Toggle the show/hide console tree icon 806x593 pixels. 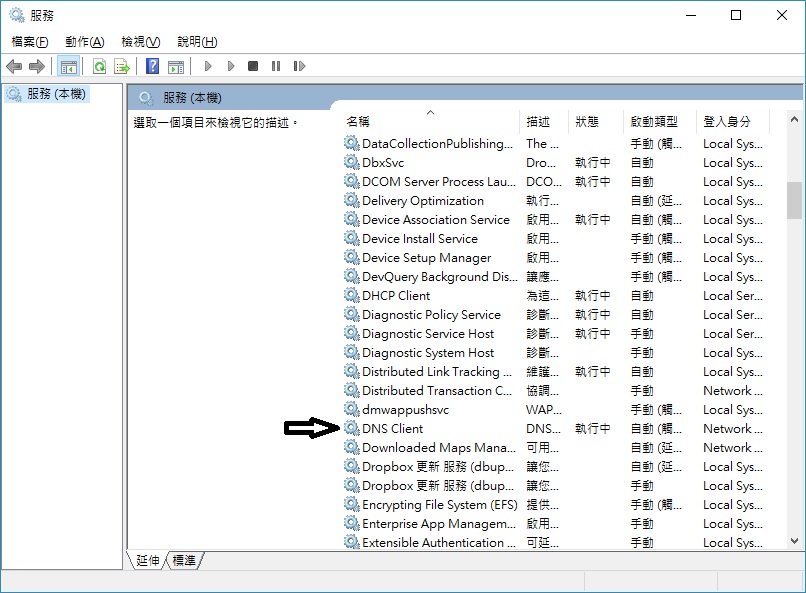(x=68, y=66)
